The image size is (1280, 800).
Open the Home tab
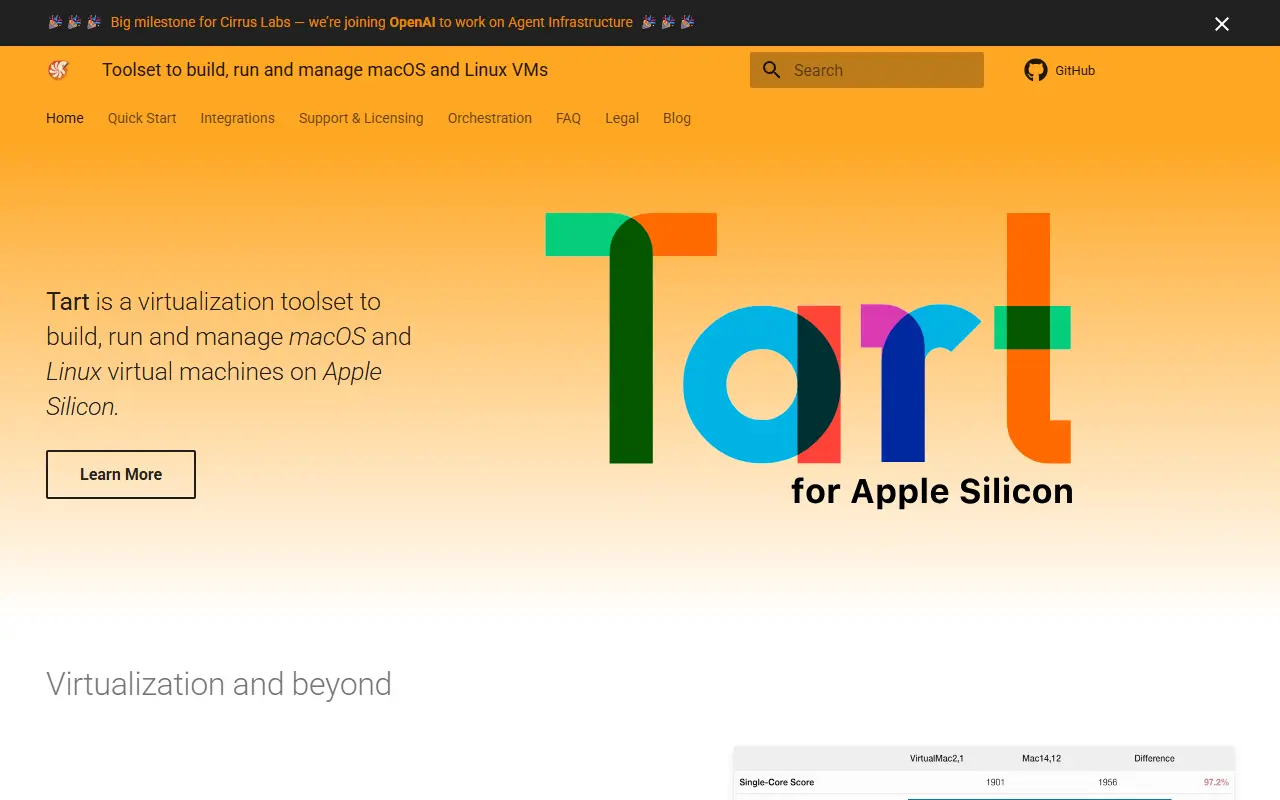(65, 118)
